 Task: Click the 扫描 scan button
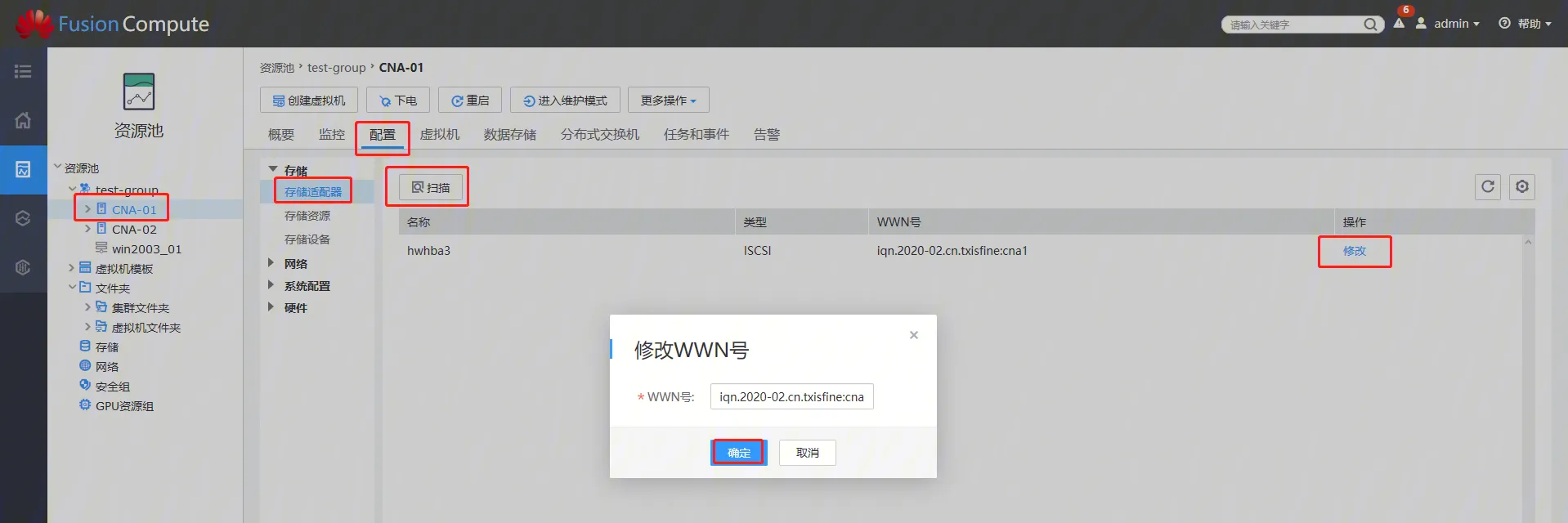coord(431,187)
